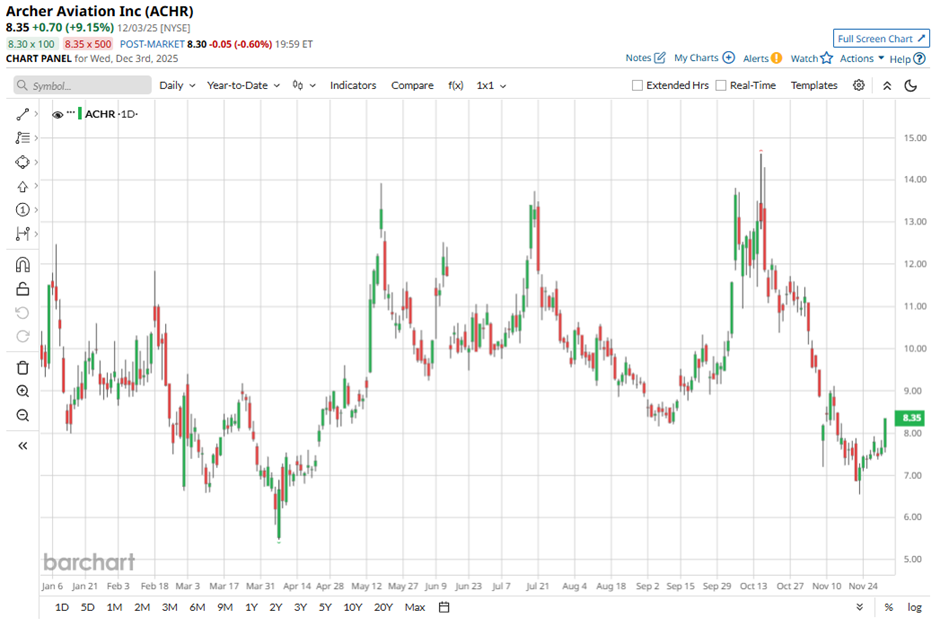Toggle percent scale
The image size is (940, 627).
click(x=888, y=607)
